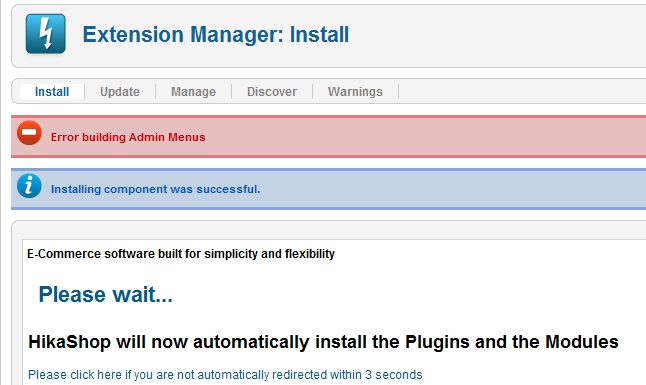The width and height of the screenshot is (646, 385).
Task: Click the 'Installing component was successful' message
Action: click(x=155, y=189)
